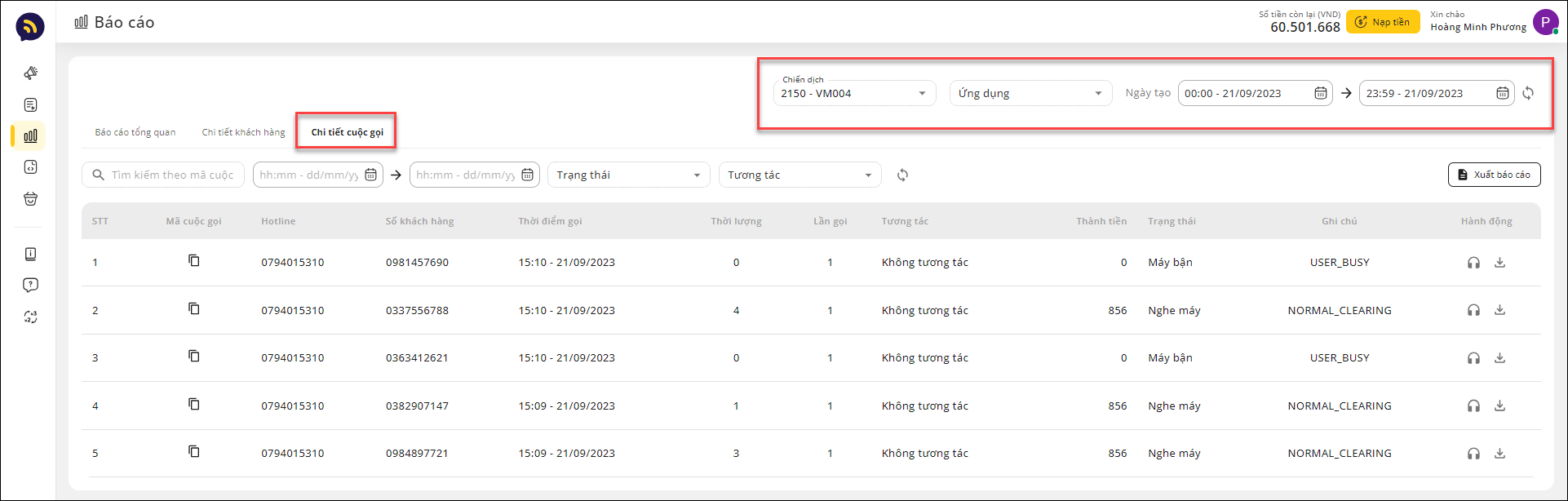Viewport: 1568px width, 501px height.
Task: Focus the call ID search field
Action: click(x=171, y=175)
